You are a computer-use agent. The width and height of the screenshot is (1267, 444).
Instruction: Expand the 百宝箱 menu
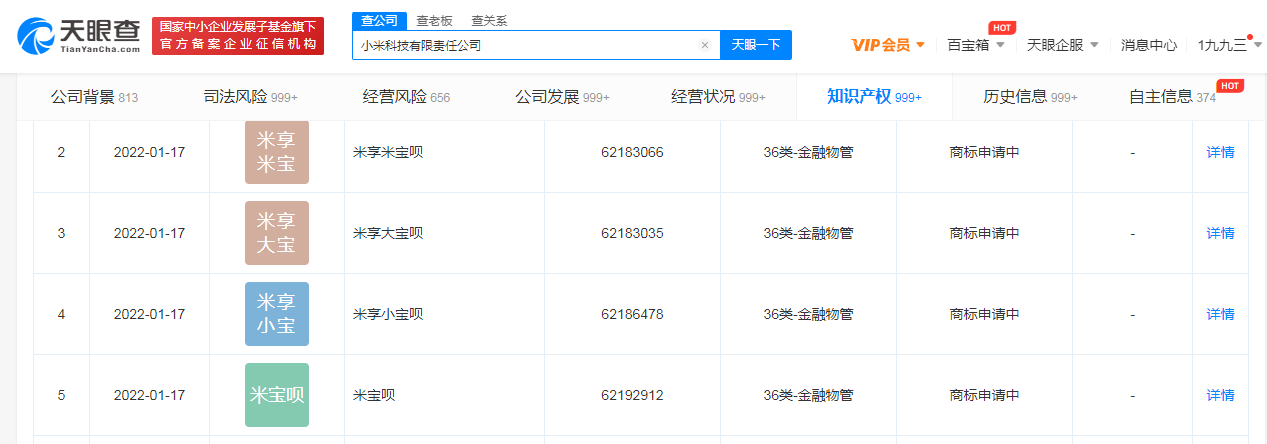coord(975,45)
